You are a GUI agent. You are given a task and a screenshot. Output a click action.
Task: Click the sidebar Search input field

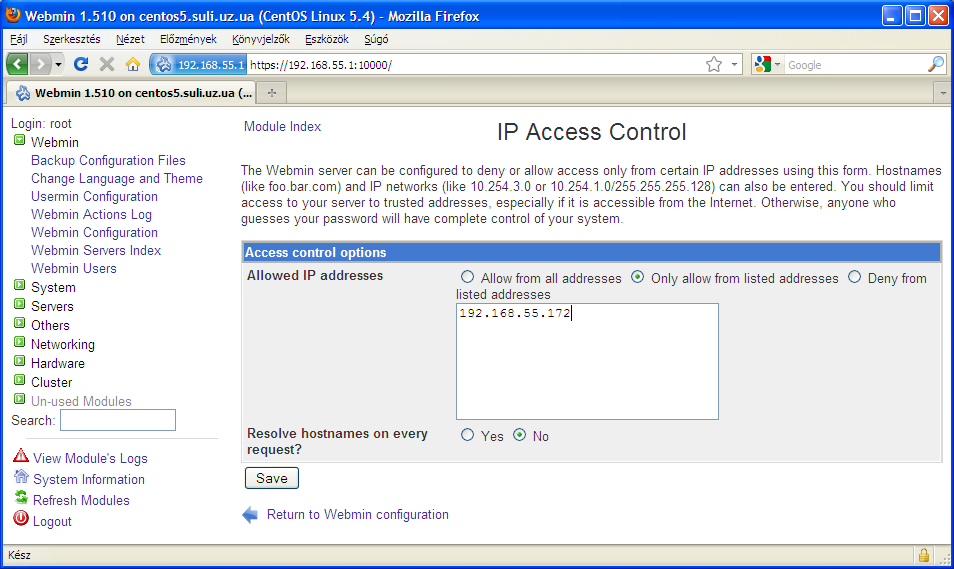point(117,420)
